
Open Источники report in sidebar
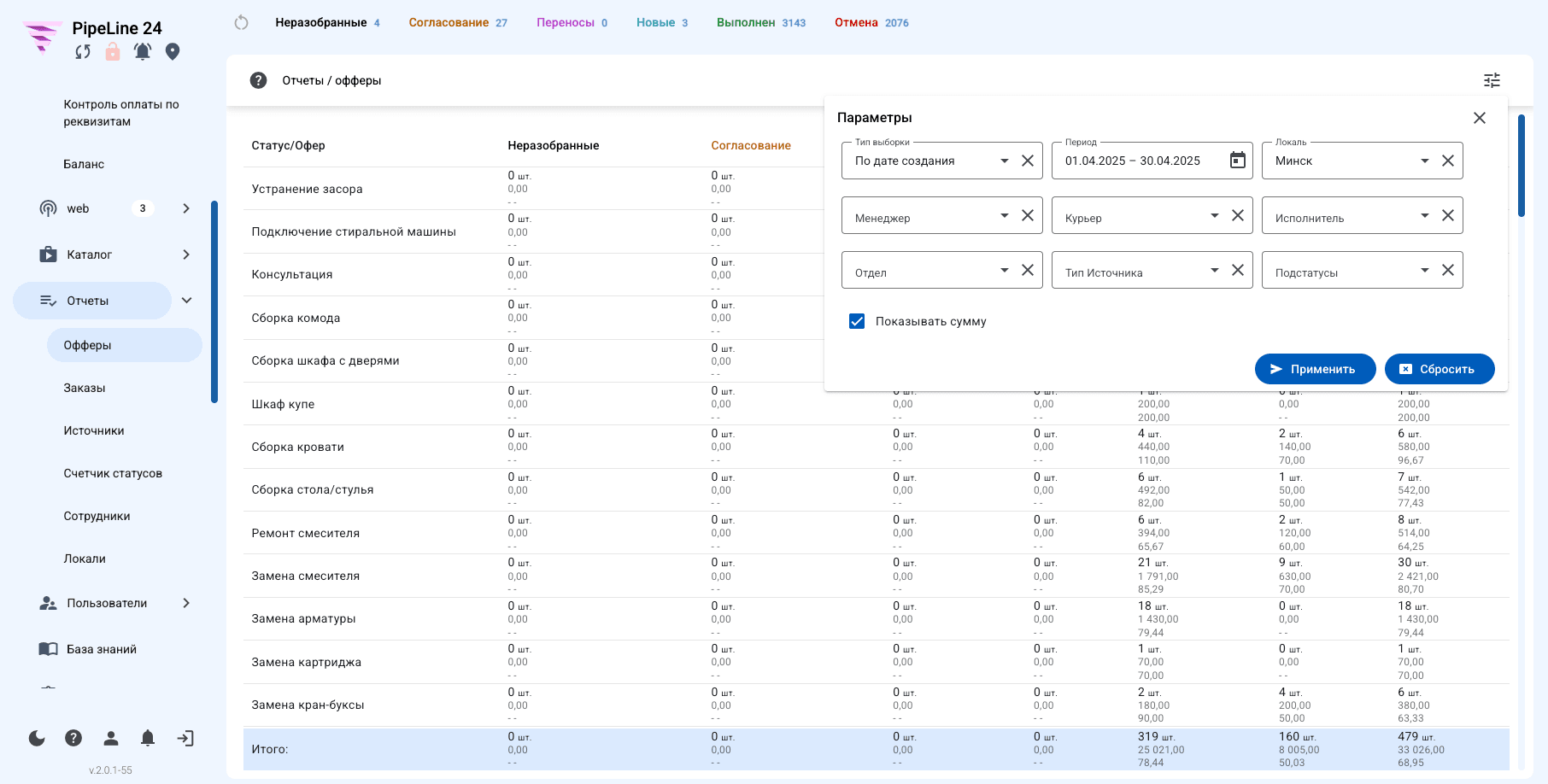tap(94, 430)
